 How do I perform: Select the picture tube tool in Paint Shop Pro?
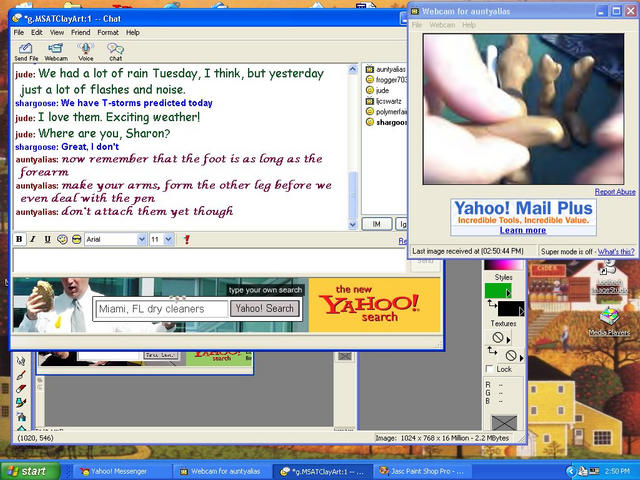coord(21,403)
